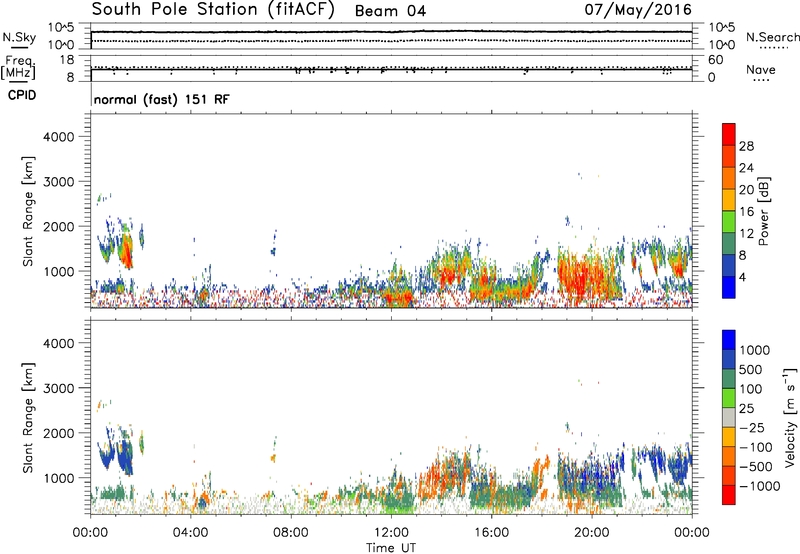Select the 'Freq. [MHz]' axis label
This screenshot has height=554, width=800.
point(19,67)
